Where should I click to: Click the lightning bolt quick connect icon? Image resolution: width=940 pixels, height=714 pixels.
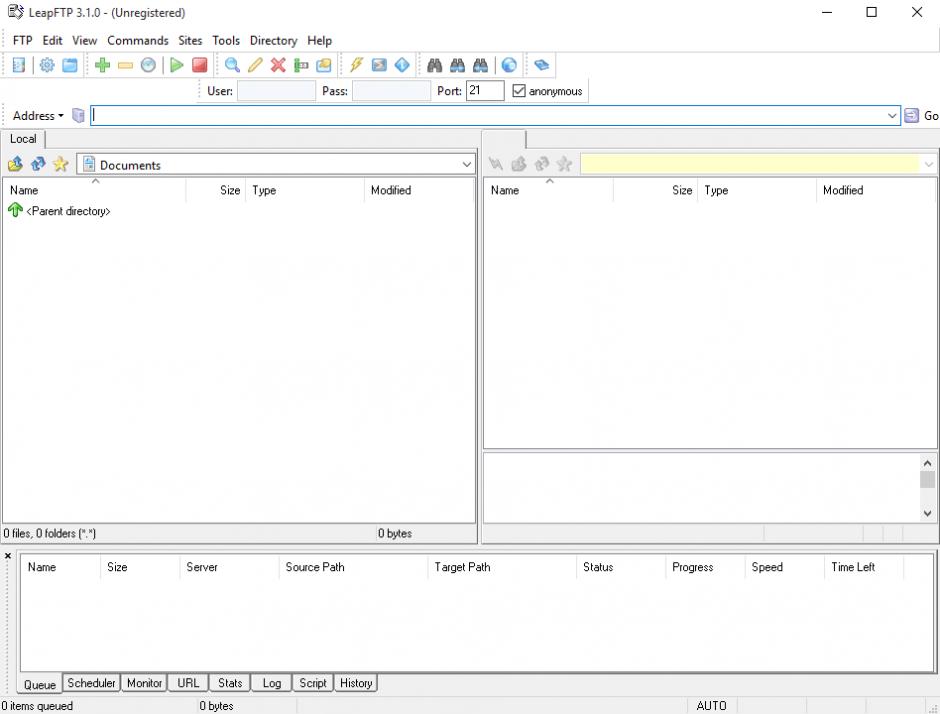pos(356,65)
